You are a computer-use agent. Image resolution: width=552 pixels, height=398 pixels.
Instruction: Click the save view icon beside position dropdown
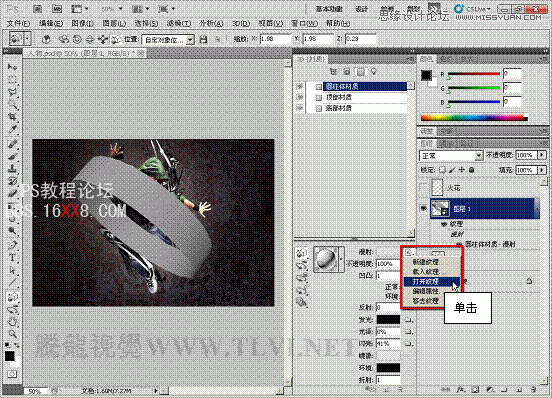click(203, 39)
